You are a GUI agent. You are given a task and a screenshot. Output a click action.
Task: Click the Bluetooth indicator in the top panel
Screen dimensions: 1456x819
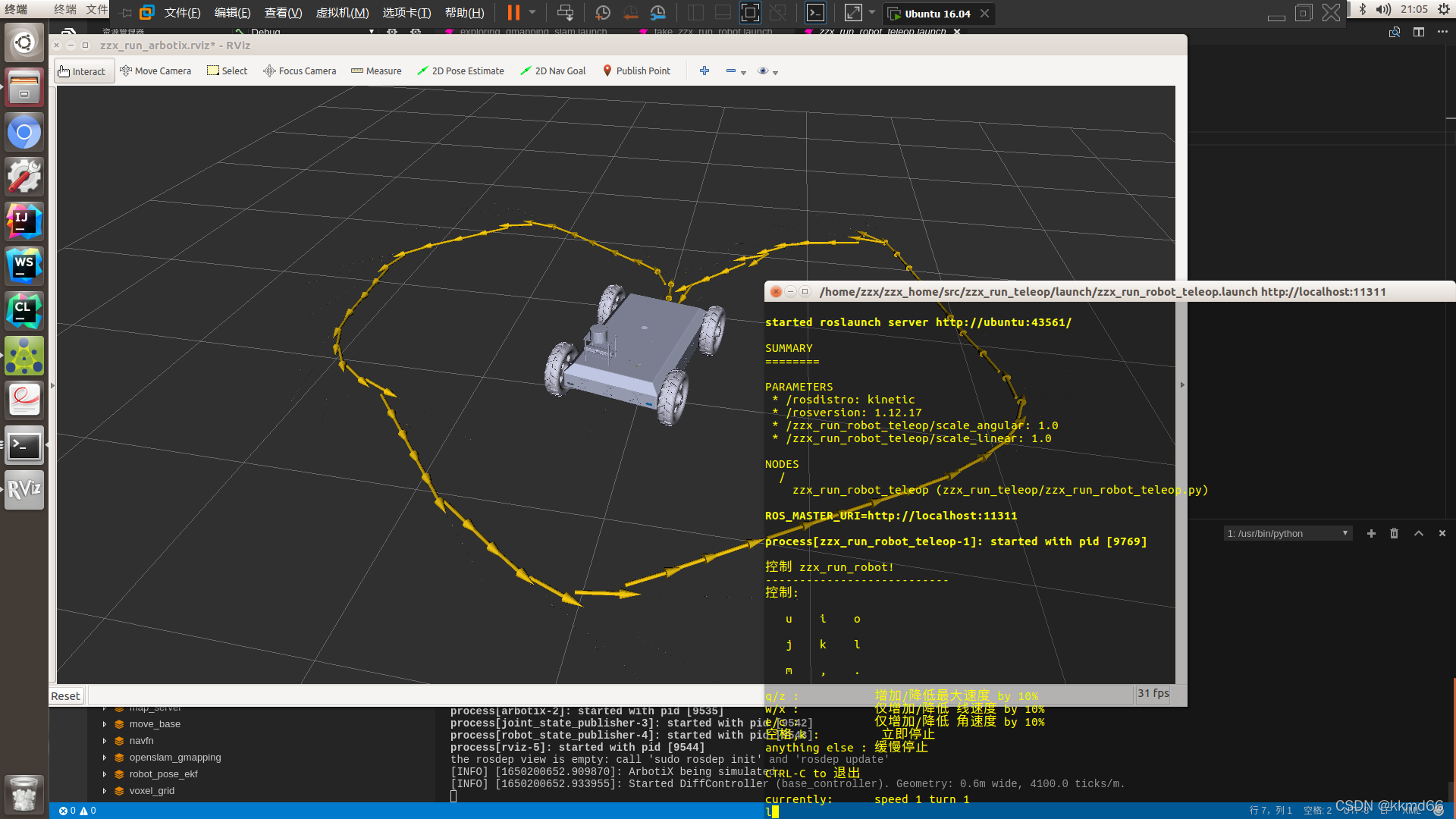pyautogui.click(x=1363, y=9)
